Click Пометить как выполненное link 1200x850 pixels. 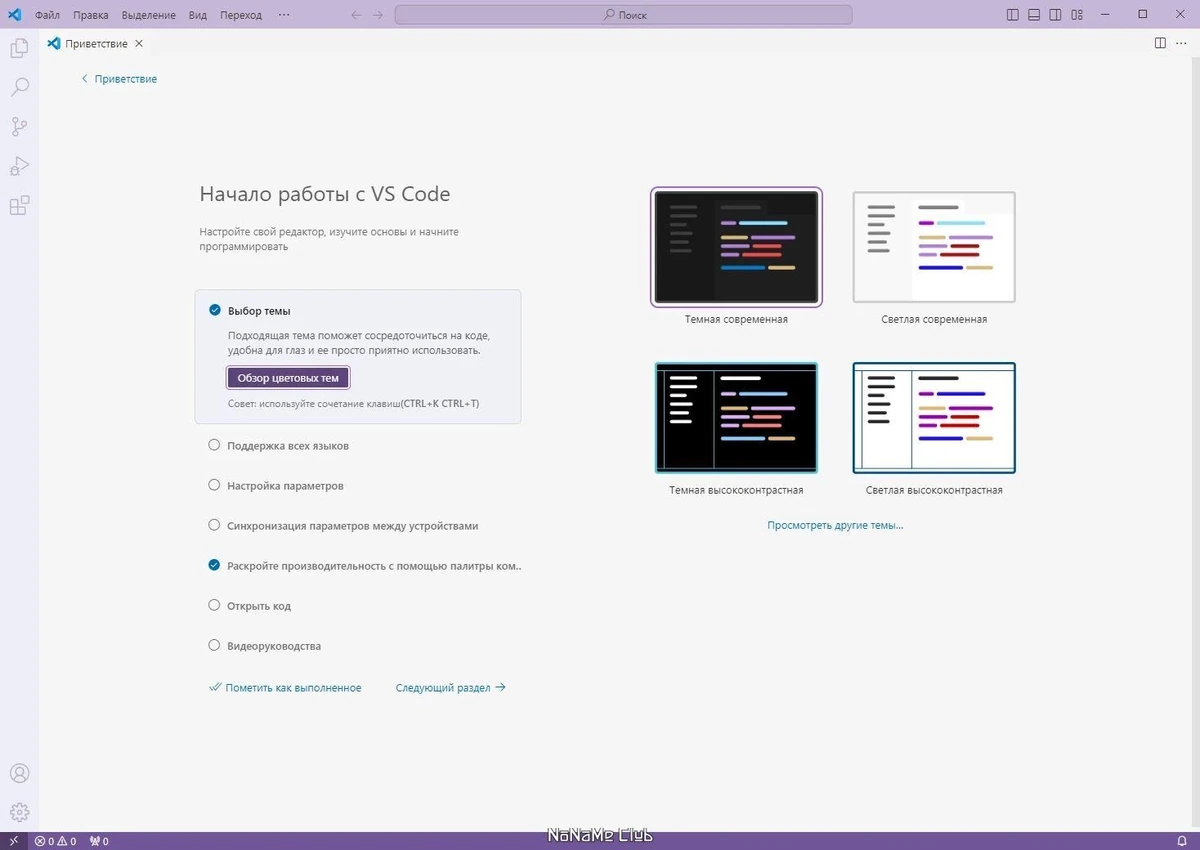(x=285, y=688)
